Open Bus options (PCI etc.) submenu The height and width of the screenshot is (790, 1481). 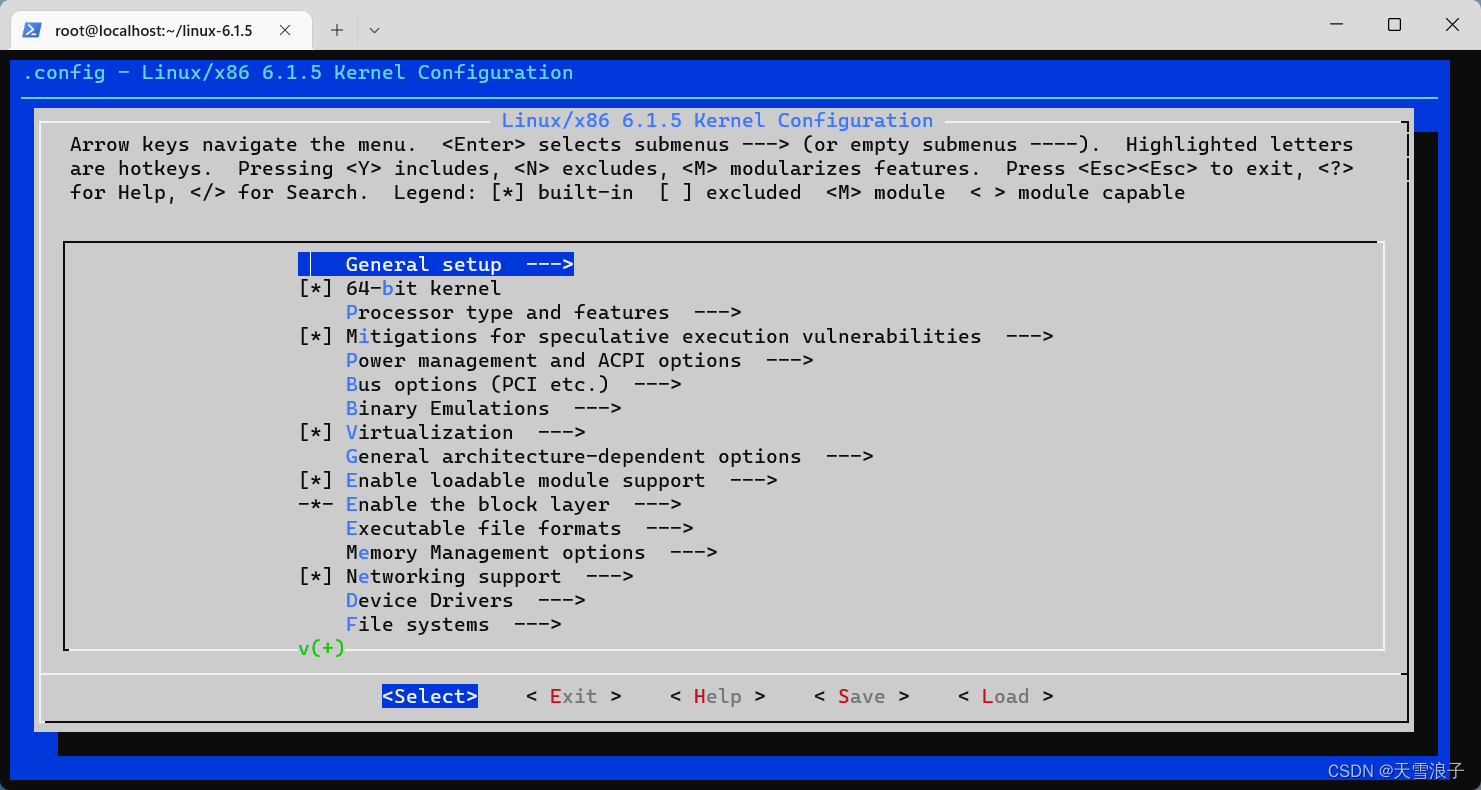point(513,384)
